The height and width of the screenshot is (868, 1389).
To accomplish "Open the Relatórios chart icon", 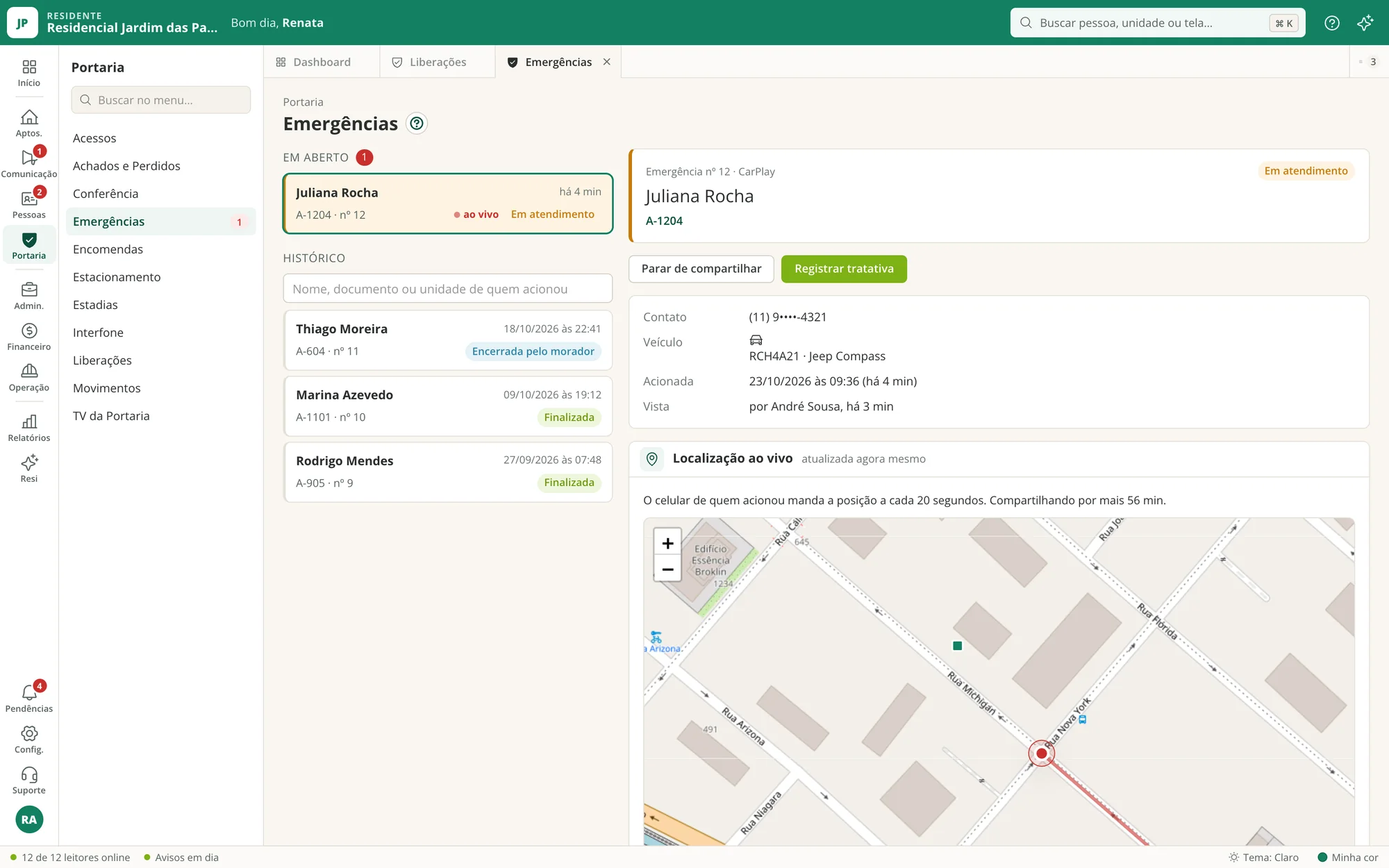I will [x=29, y=428].
